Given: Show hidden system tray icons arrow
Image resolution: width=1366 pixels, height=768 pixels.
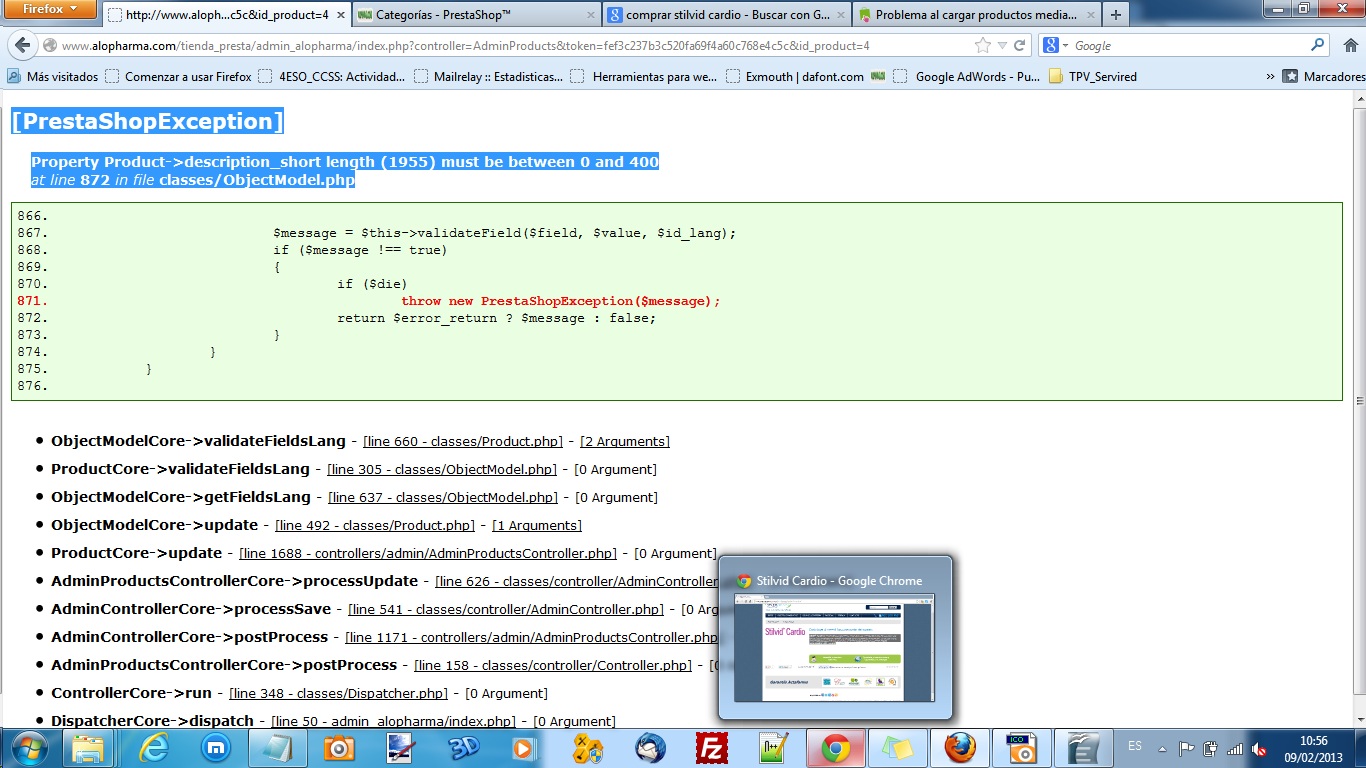Looking at the screenshot, I should (x=1162, y=747).
